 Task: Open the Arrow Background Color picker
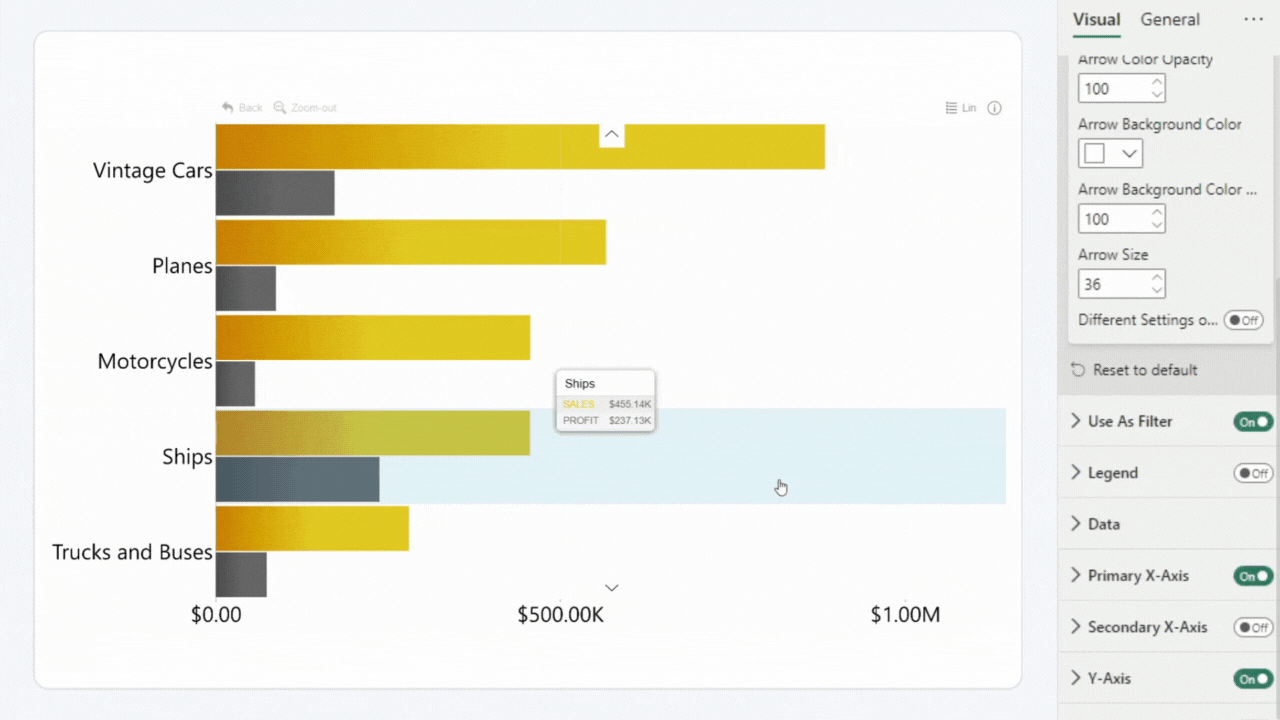point(1110,154)
